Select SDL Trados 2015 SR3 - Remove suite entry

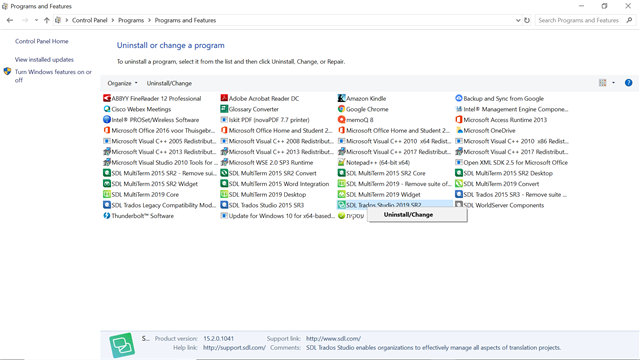(511, 195)
